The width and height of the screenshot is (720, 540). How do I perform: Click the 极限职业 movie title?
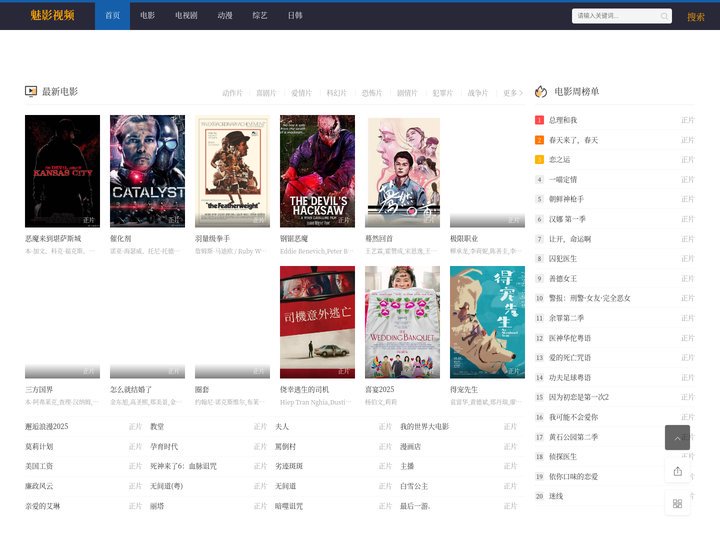coord(464,239)
